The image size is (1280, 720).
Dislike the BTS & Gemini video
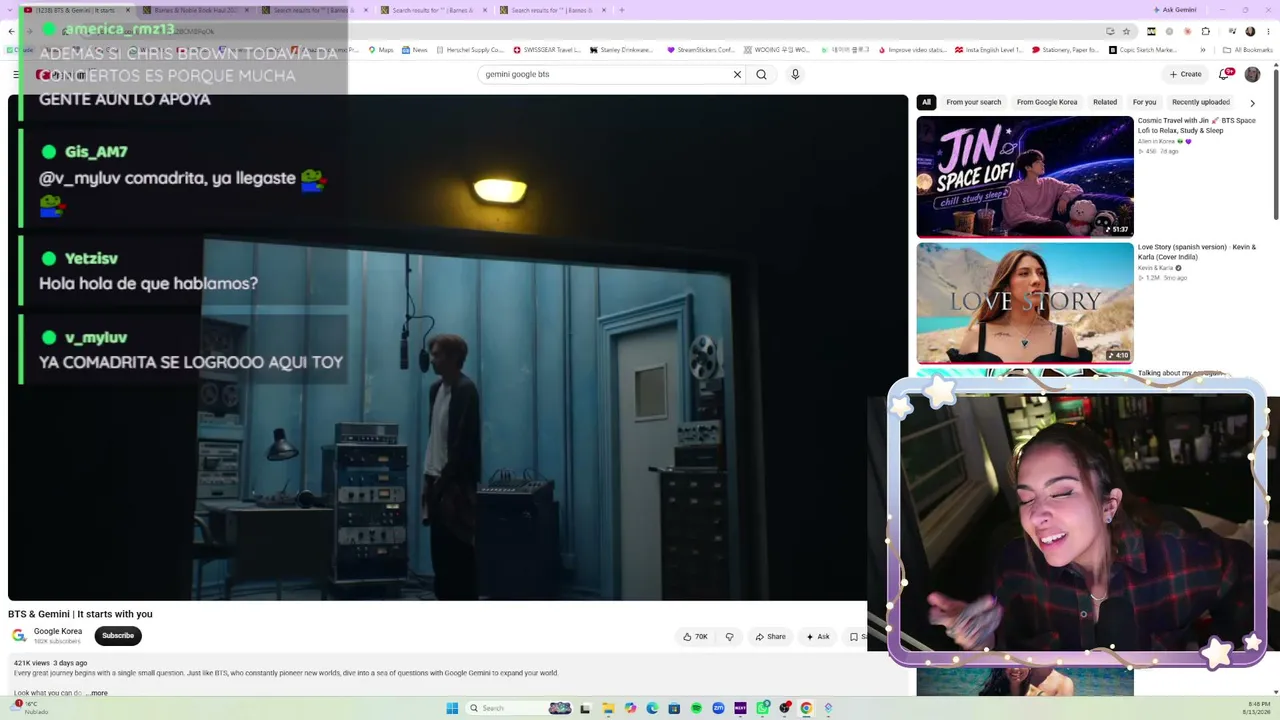tap(729, 637)
